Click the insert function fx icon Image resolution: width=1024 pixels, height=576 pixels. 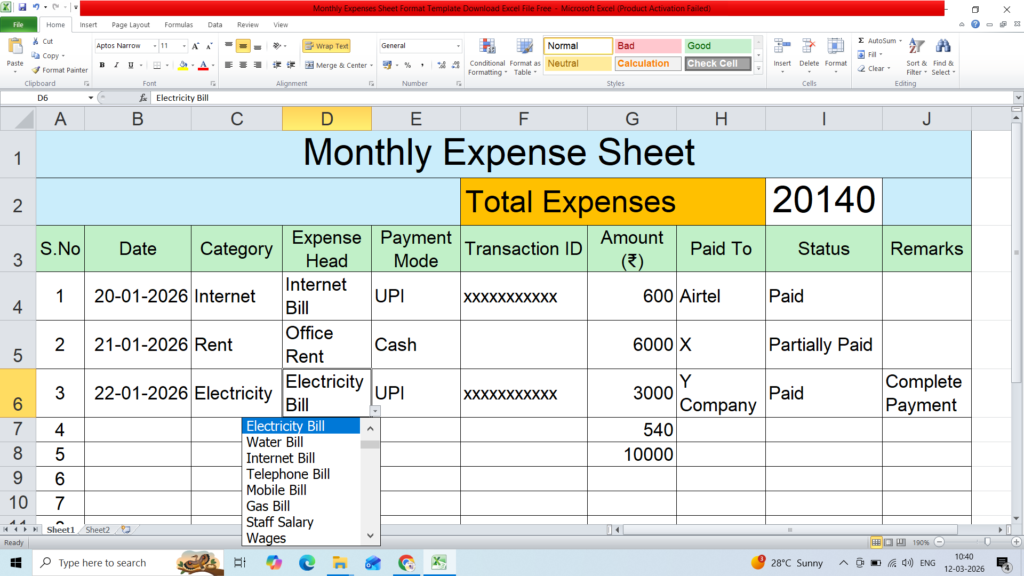click(x=143, y=98)
